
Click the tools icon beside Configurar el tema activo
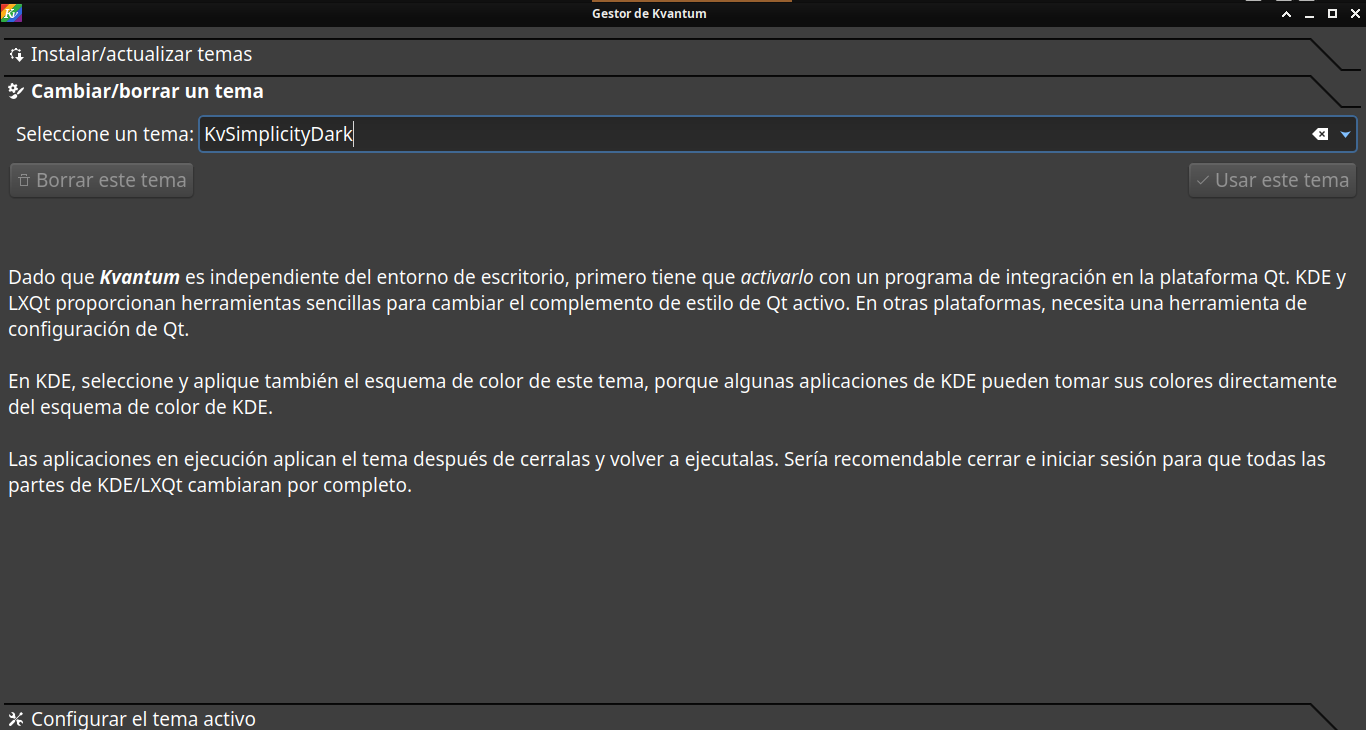(16, 719)
